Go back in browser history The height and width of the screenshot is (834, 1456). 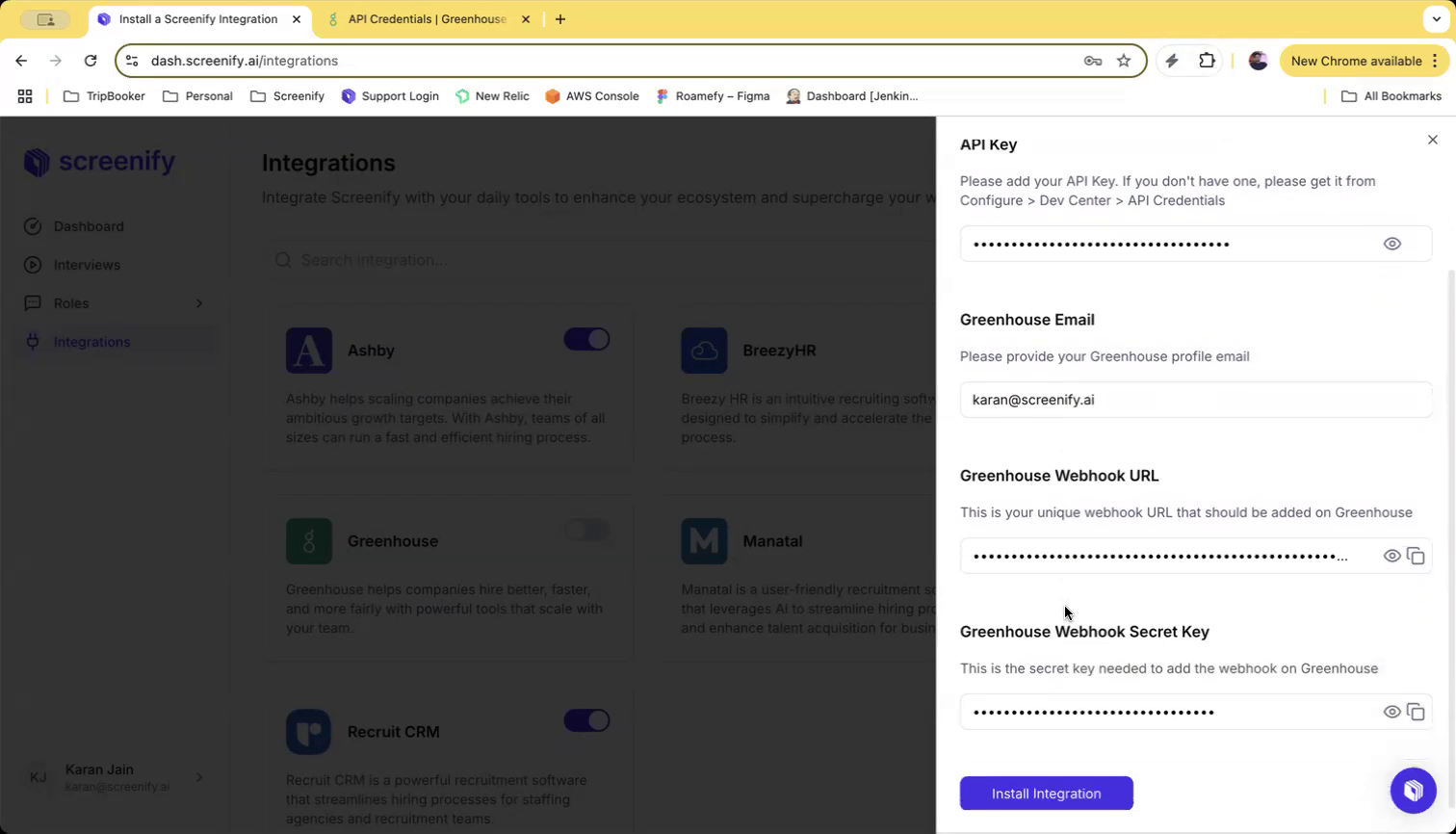(x=21, y=61)
